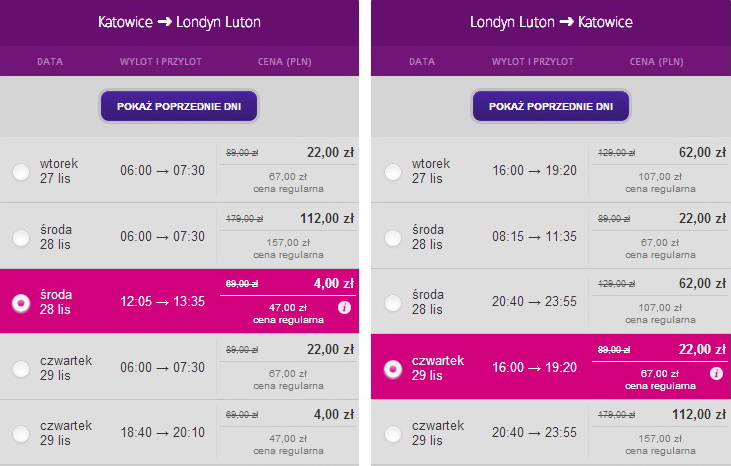Click CENA (PLN) column header in outbound table
This screenshot has width=731, height=466.
[x=284, y=62]
